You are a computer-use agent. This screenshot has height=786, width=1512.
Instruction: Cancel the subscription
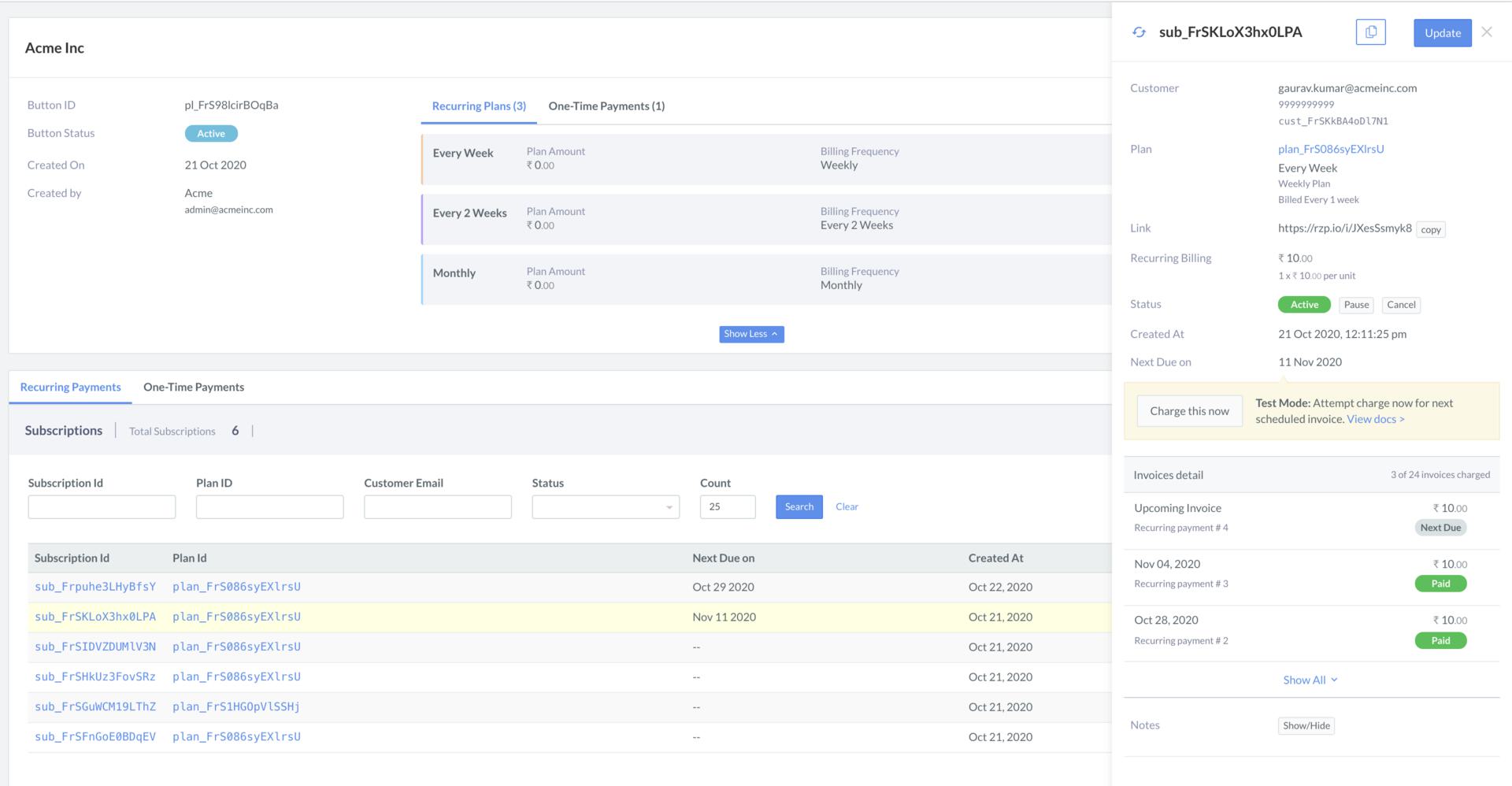1401,305
